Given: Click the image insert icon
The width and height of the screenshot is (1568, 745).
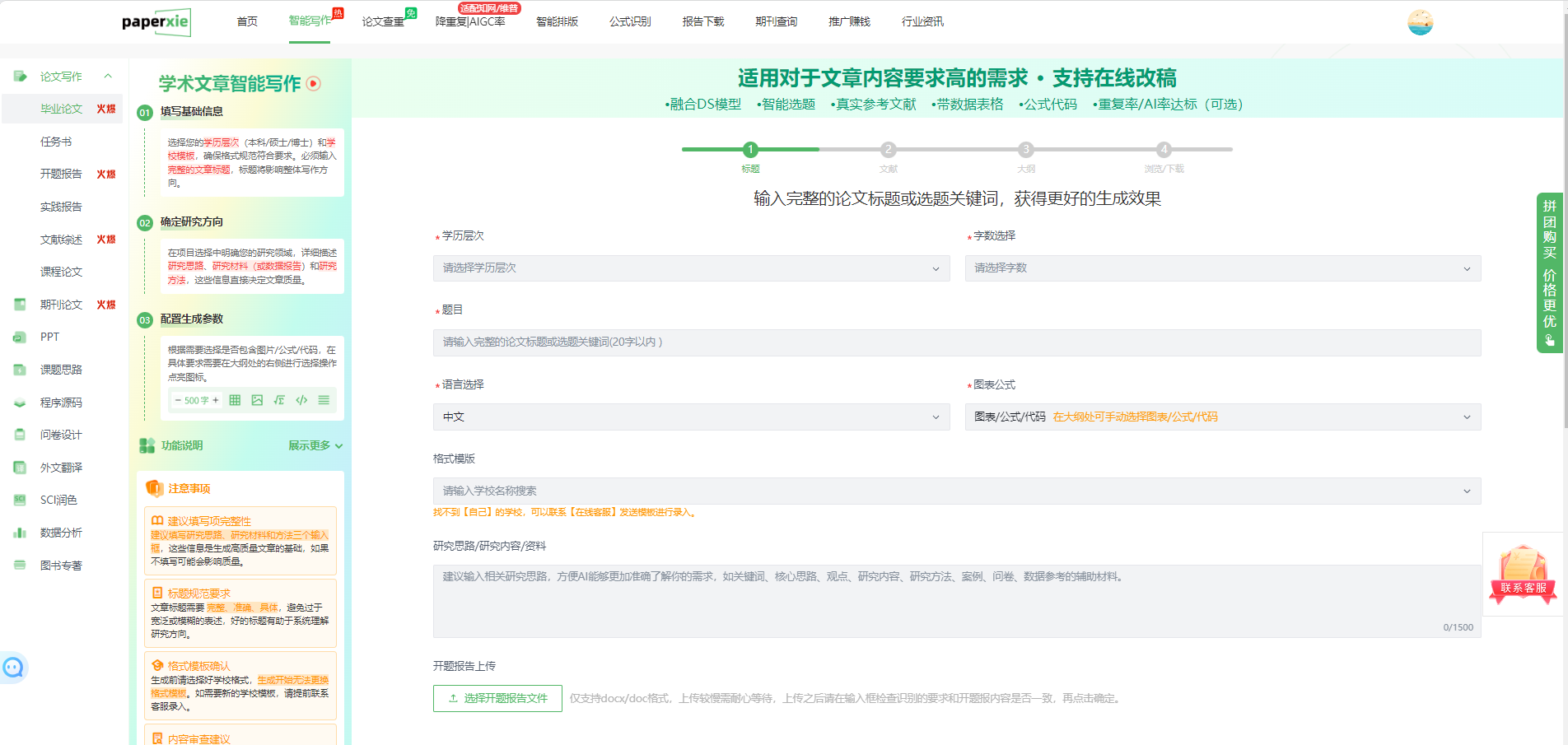Looking at the screenshot, I should (257, 400).
